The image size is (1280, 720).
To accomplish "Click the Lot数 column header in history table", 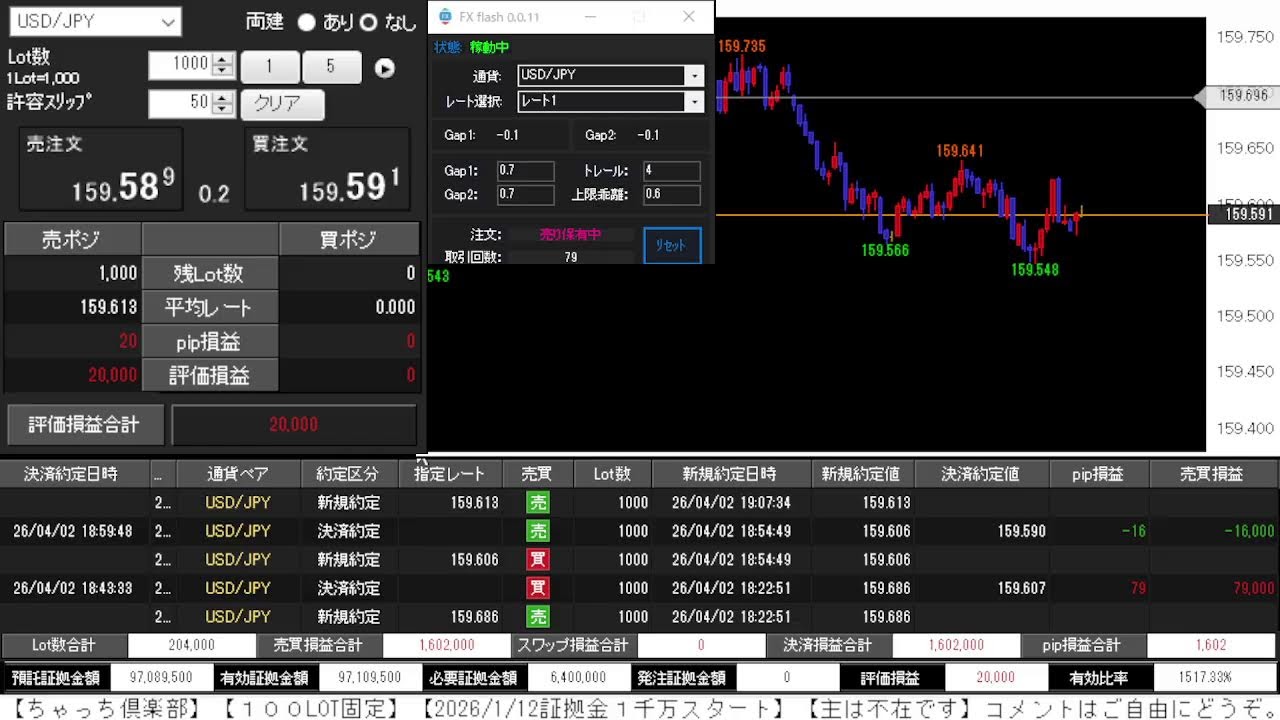I will tap(612, 474).
